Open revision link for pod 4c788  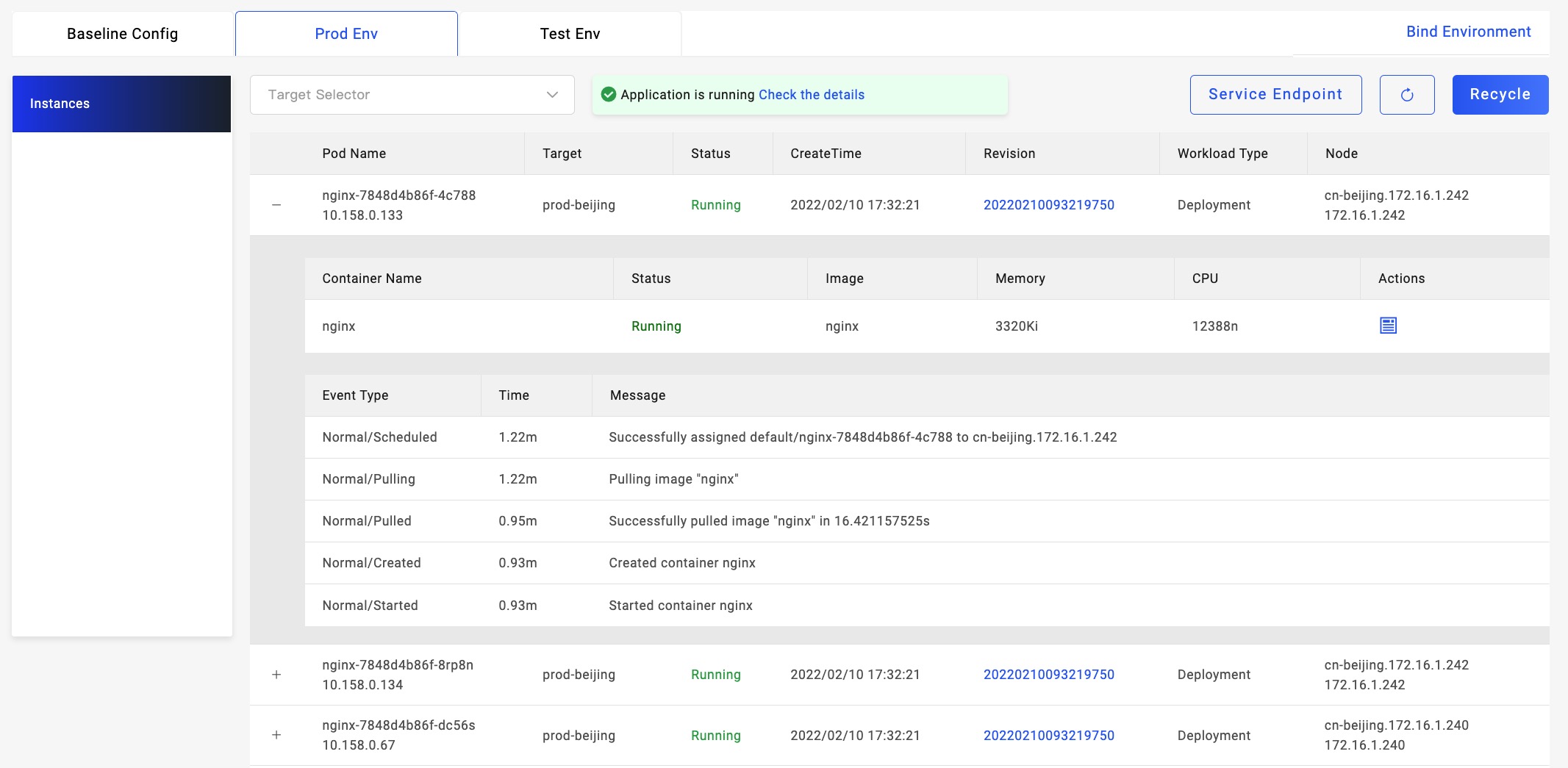[x=1048, y=205]
